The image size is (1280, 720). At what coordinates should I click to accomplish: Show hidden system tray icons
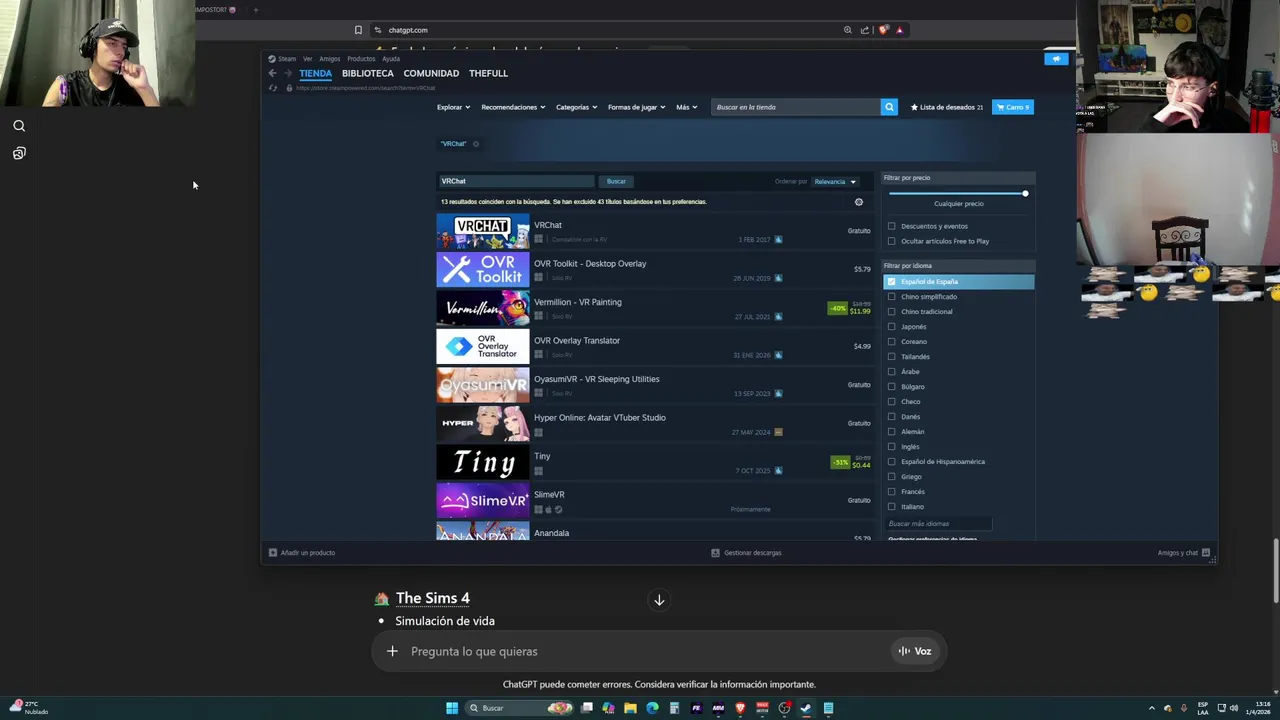pos(1151,708)
